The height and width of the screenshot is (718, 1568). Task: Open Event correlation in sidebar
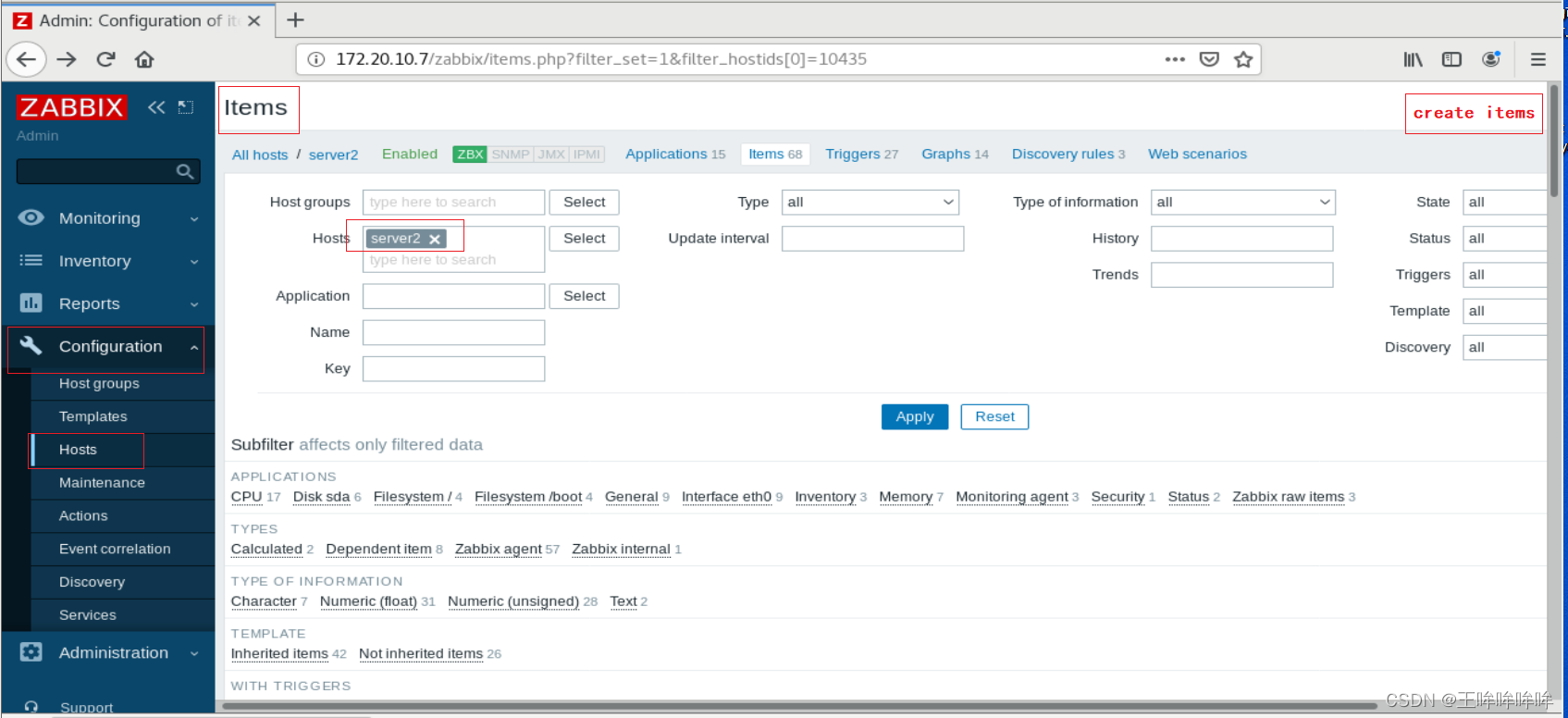(x=115, y=549)
